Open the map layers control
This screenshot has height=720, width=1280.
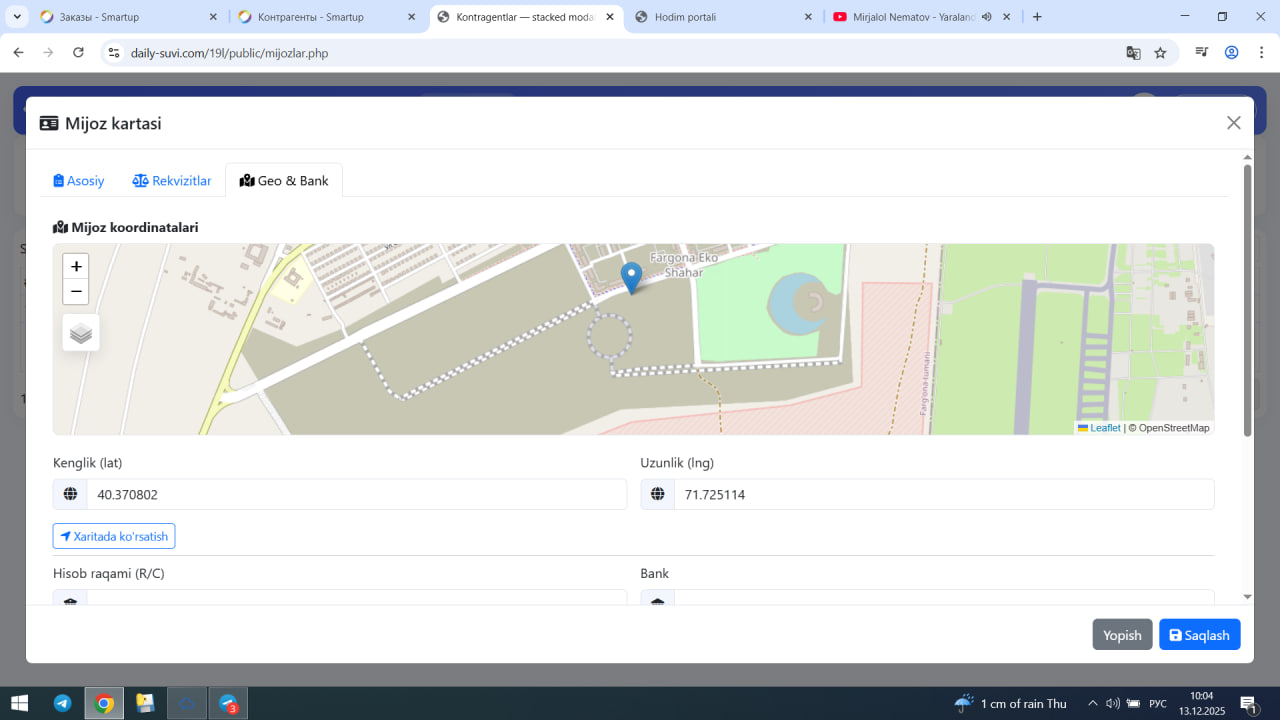point(81,333)
